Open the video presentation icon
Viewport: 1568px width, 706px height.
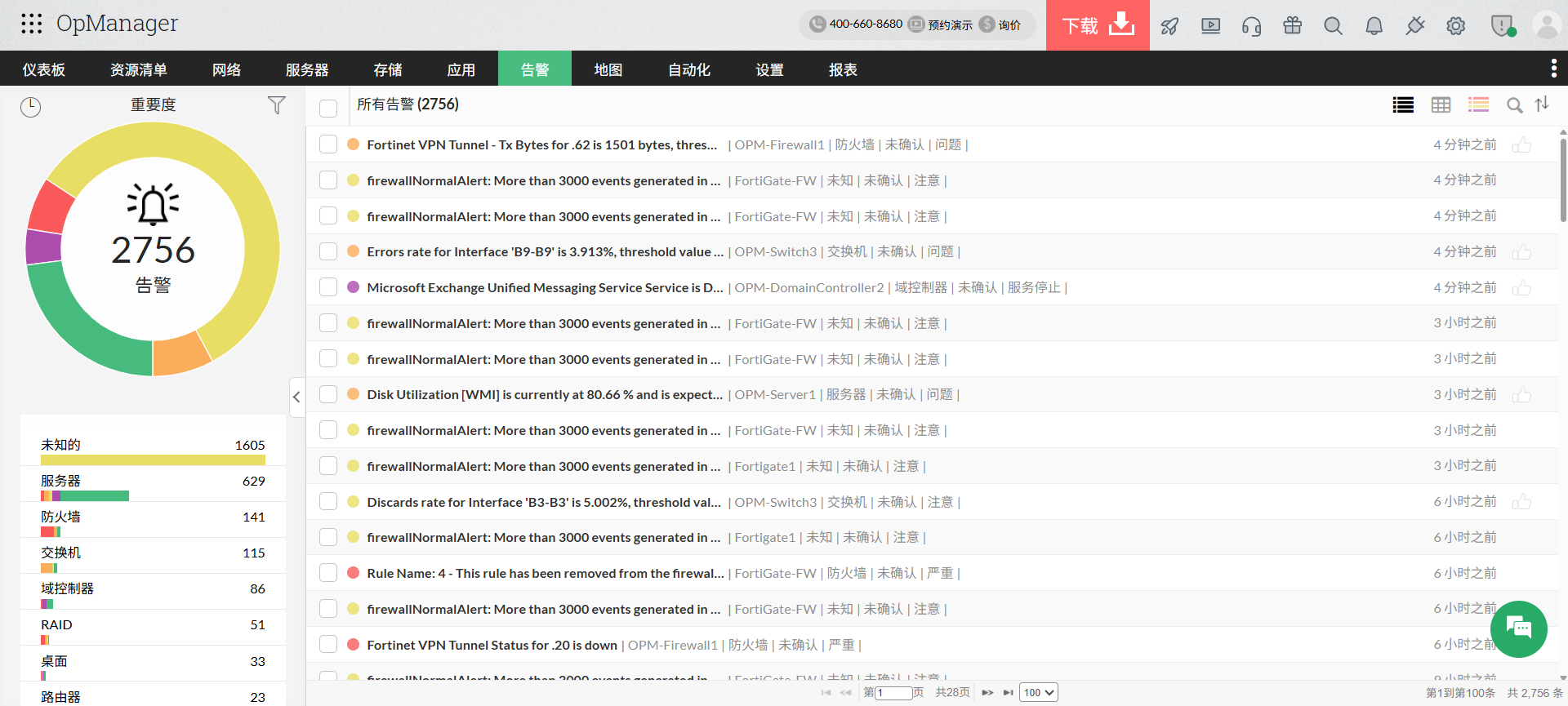coord(1210,26)
